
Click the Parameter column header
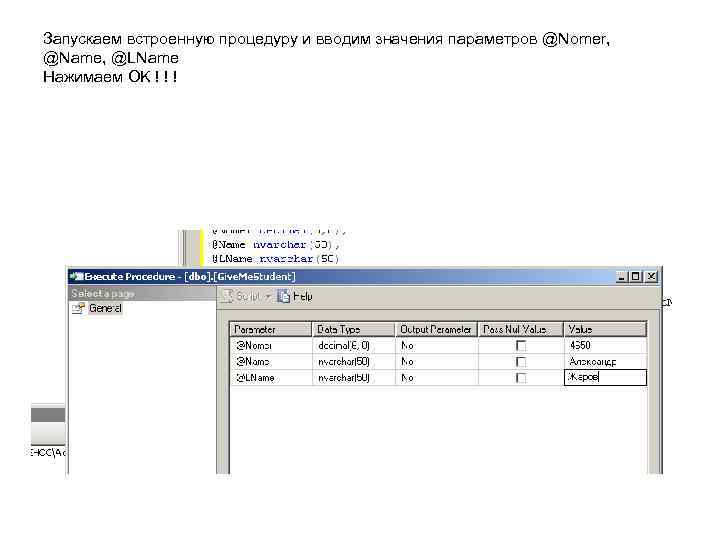pyautogui.click(x=270, y=329)
